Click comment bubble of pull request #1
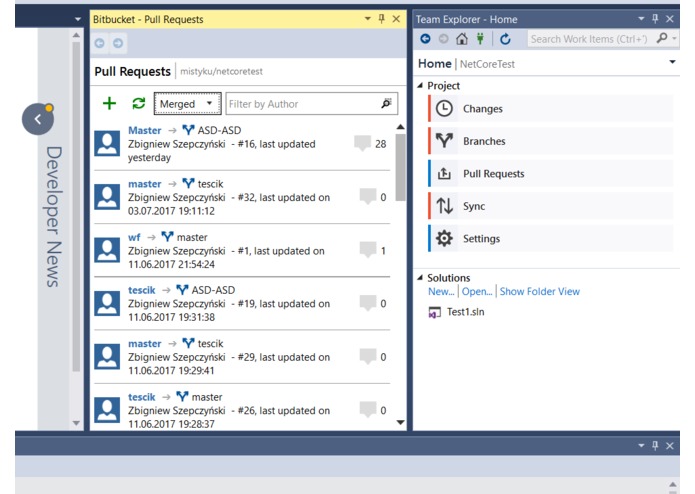 pos(368,250)
